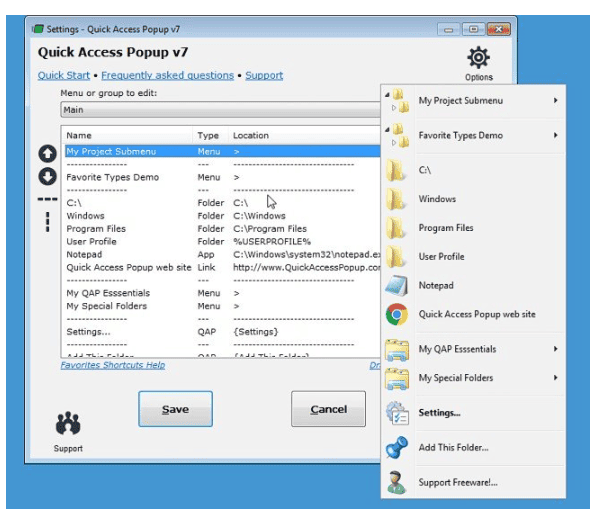Click the My Special Folders icon
This screenshot has width=597, height=521.
397,378
